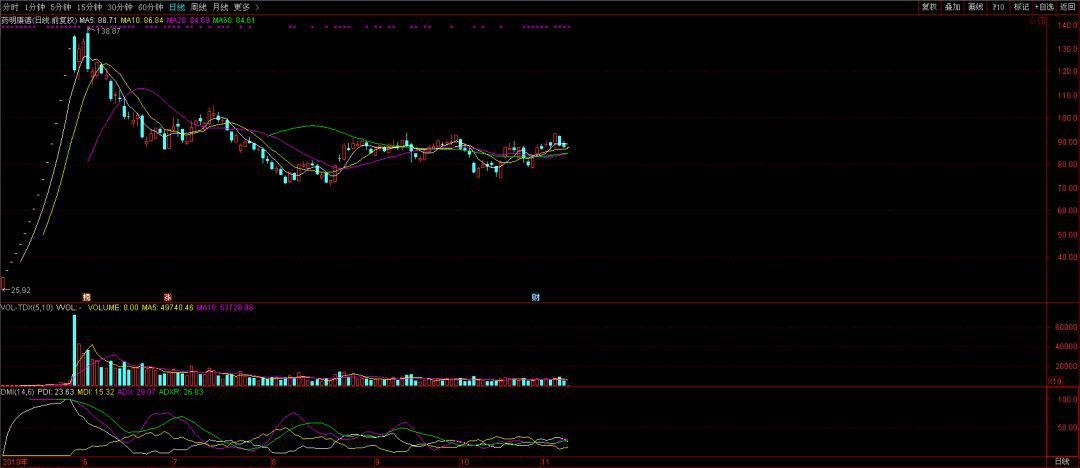
Task: Click the 返回 back button
Action: (1068, 7)
